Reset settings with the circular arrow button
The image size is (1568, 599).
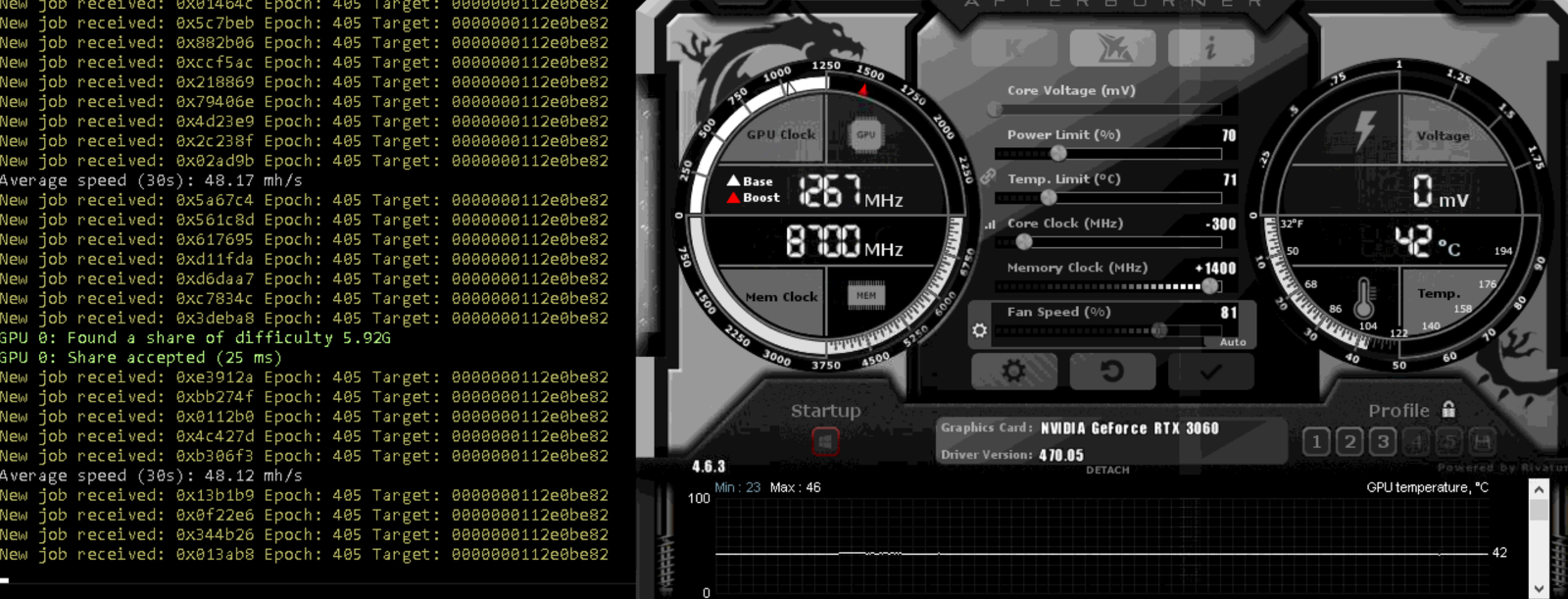tap(1112, 372)
